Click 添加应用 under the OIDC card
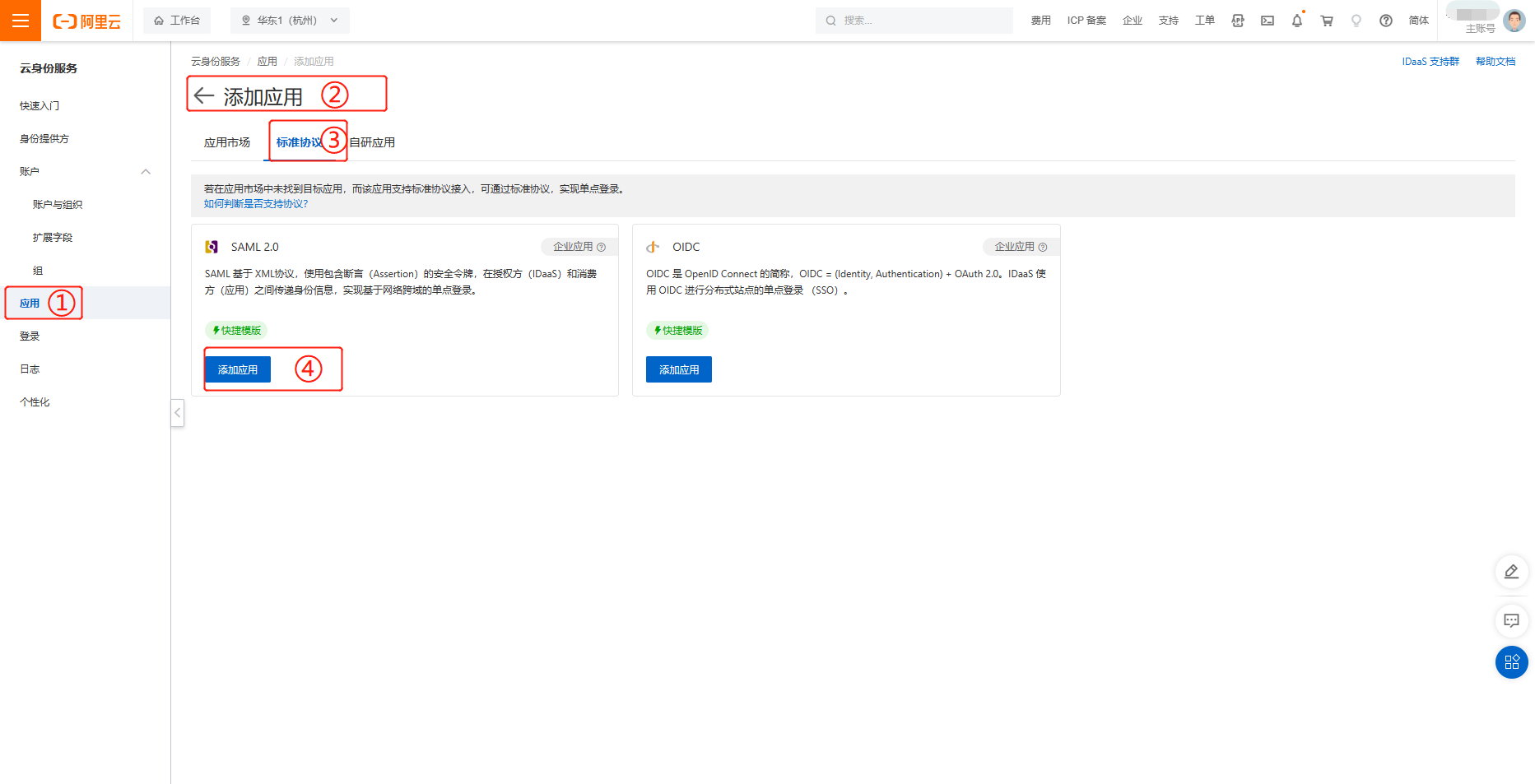 tap(678, 369)
